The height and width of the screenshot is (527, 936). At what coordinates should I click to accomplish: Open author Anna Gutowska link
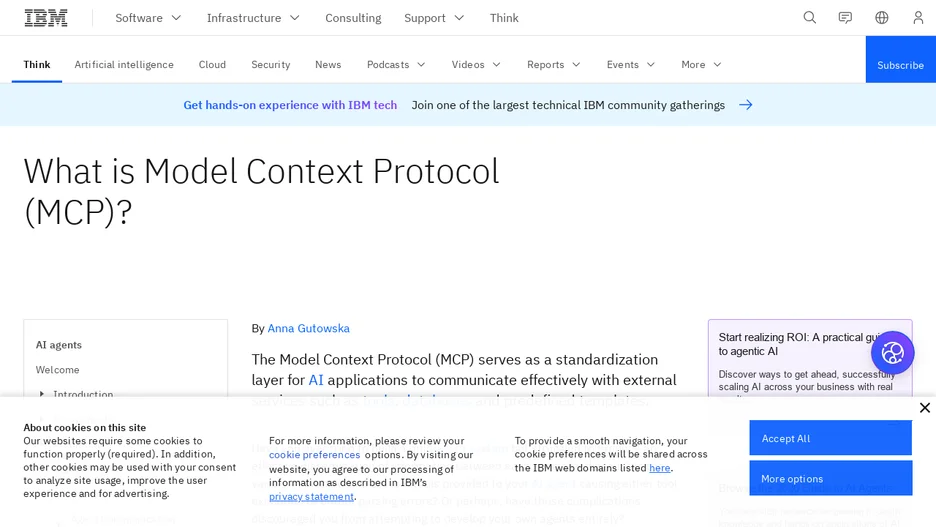click(309, 328)
